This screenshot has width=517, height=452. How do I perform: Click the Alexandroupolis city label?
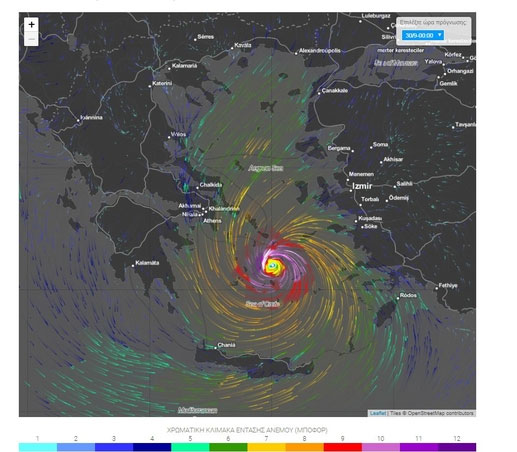(x=320, y=51)
